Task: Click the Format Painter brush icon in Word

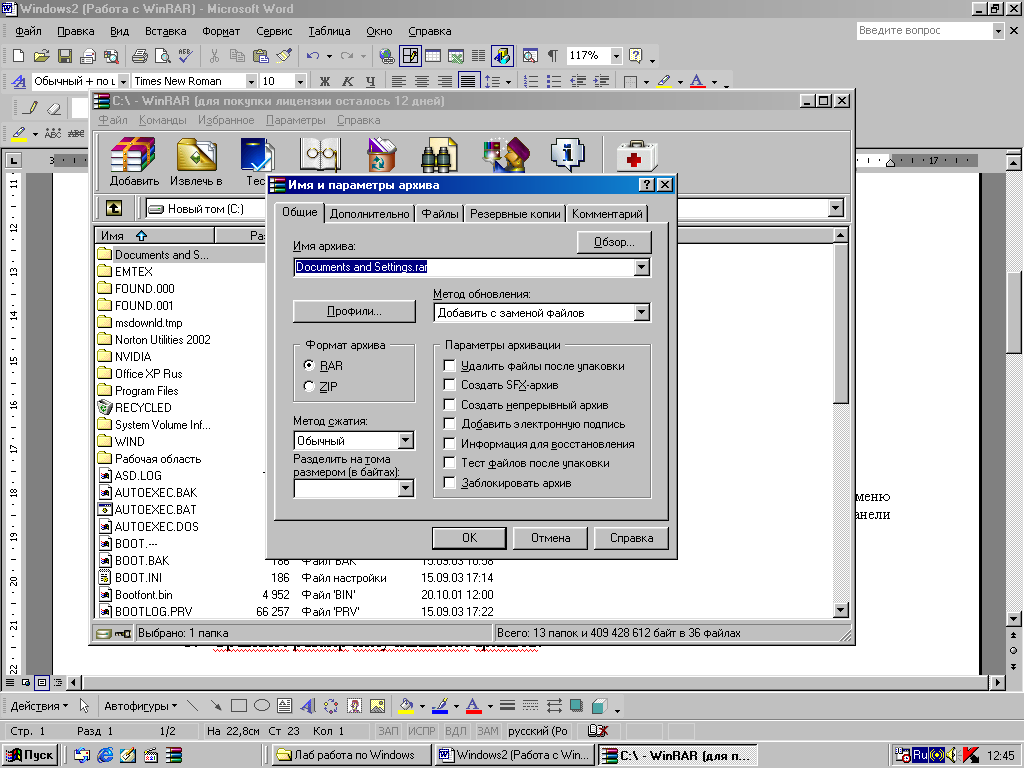Action: [284, 56]
